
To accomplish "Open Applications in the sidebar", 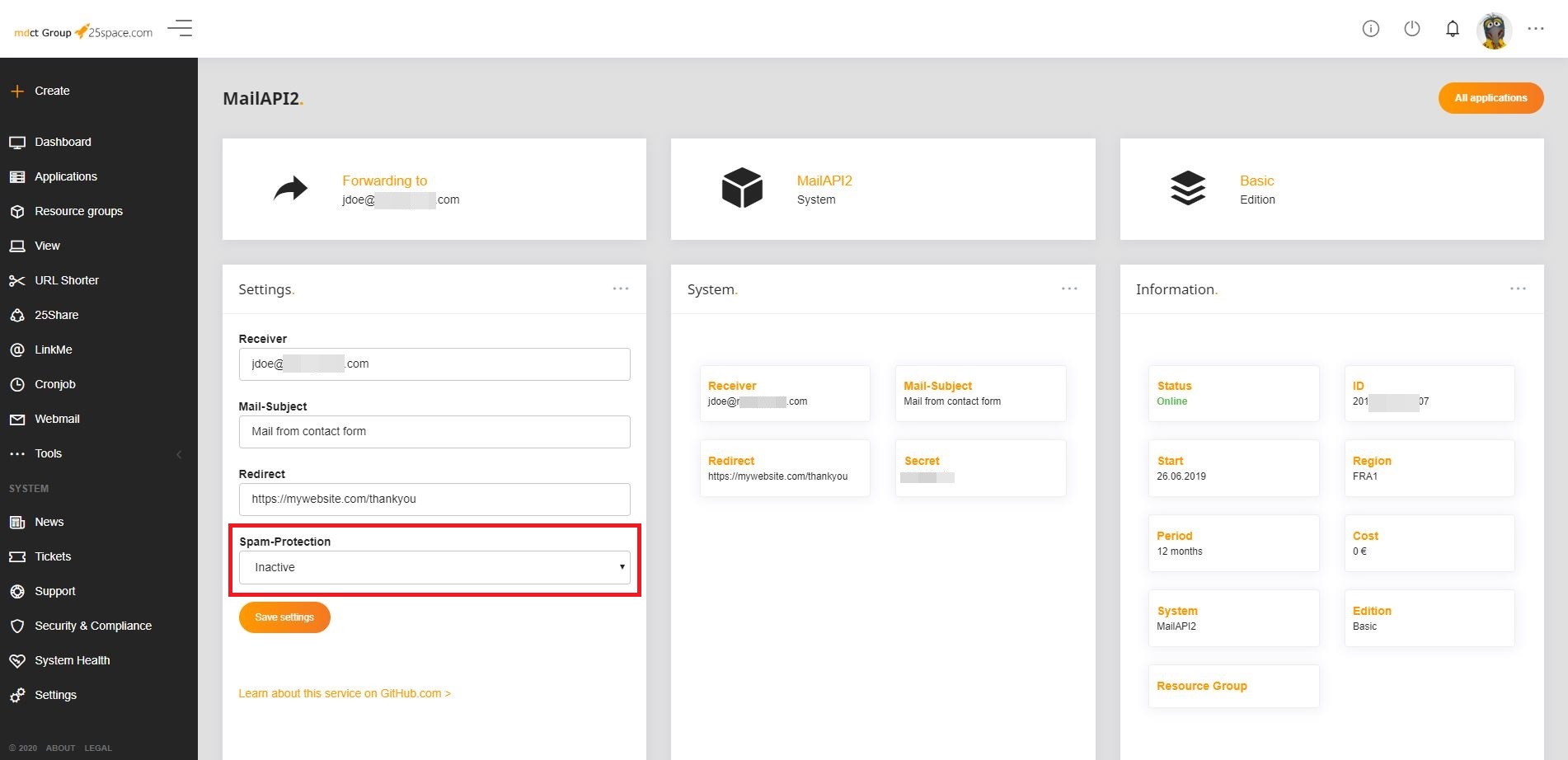I will coord(66,176).
